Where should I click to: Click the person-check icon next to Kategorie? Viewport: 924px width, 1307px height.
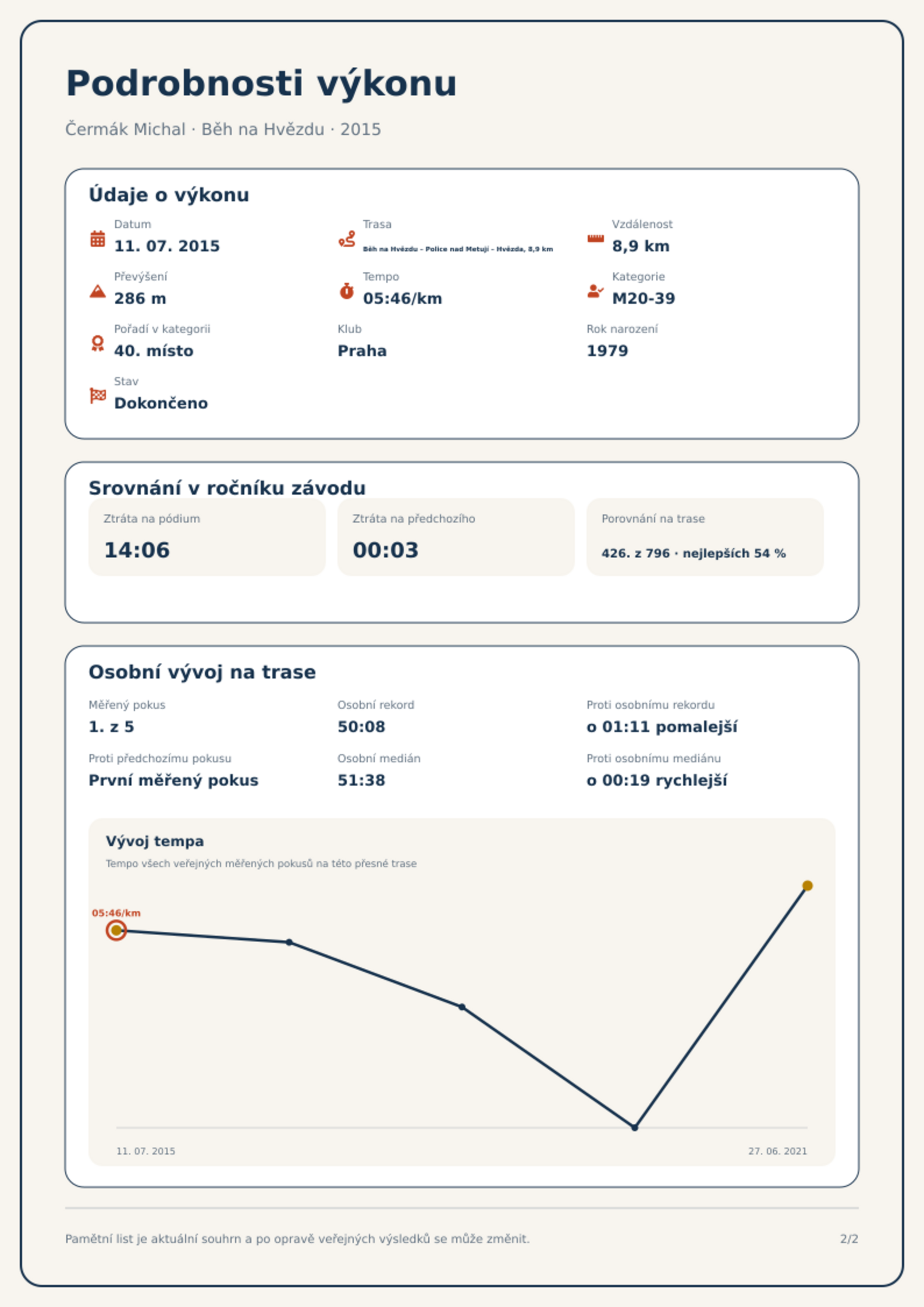click(595, 291)
